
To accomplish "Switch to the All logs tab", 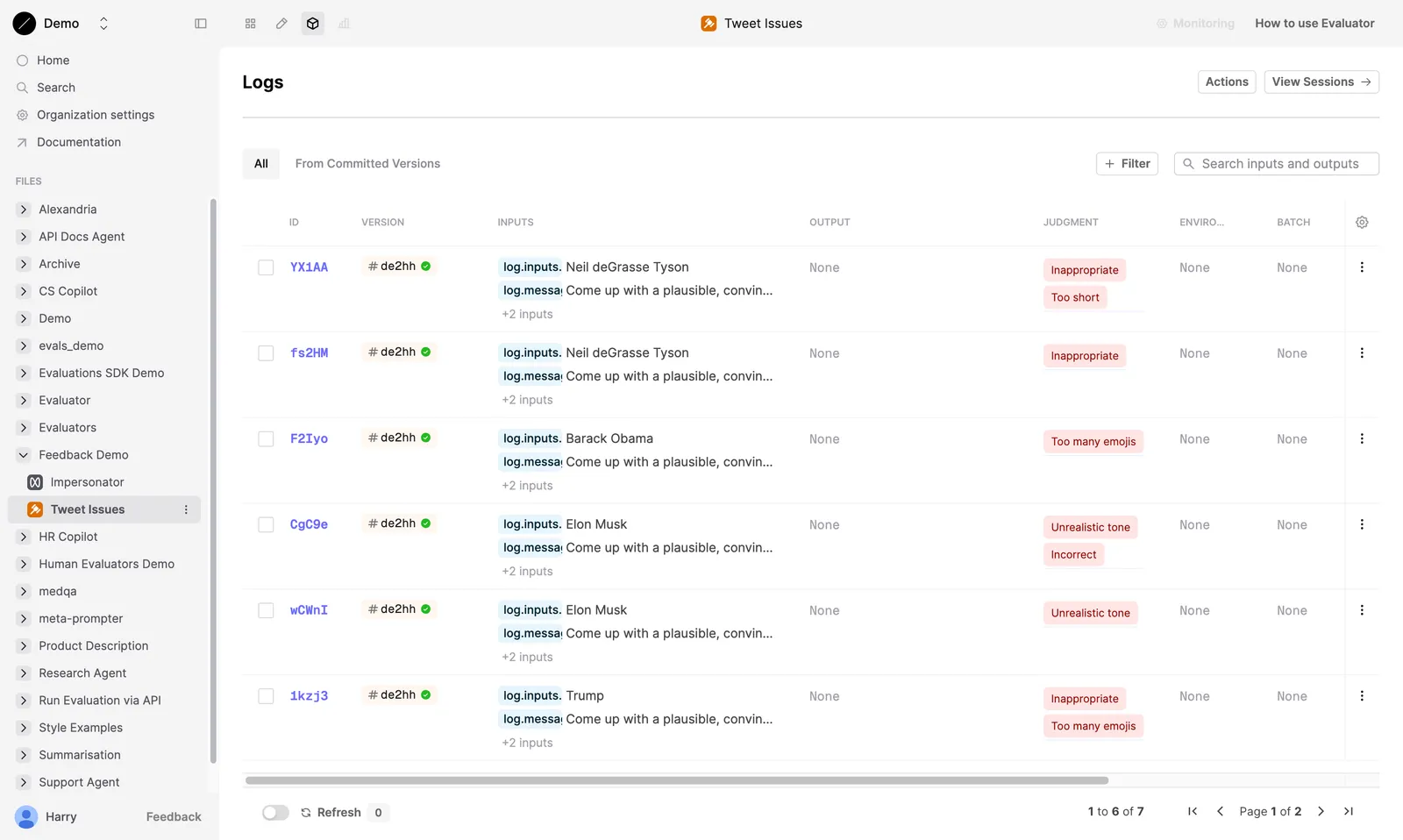I will coord(261,164).
